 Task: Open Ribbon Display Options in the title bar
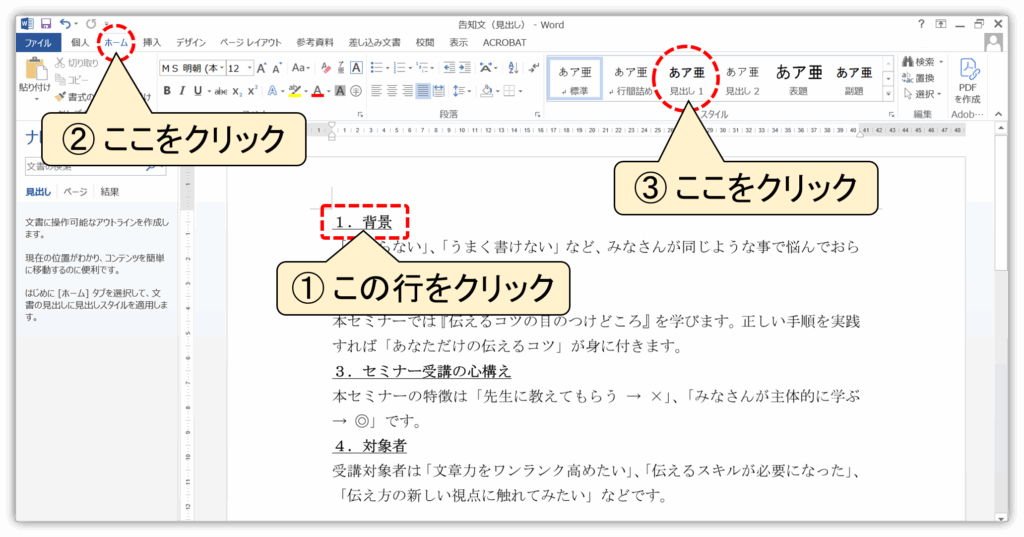pyautogui.click(x=940, y=24)
